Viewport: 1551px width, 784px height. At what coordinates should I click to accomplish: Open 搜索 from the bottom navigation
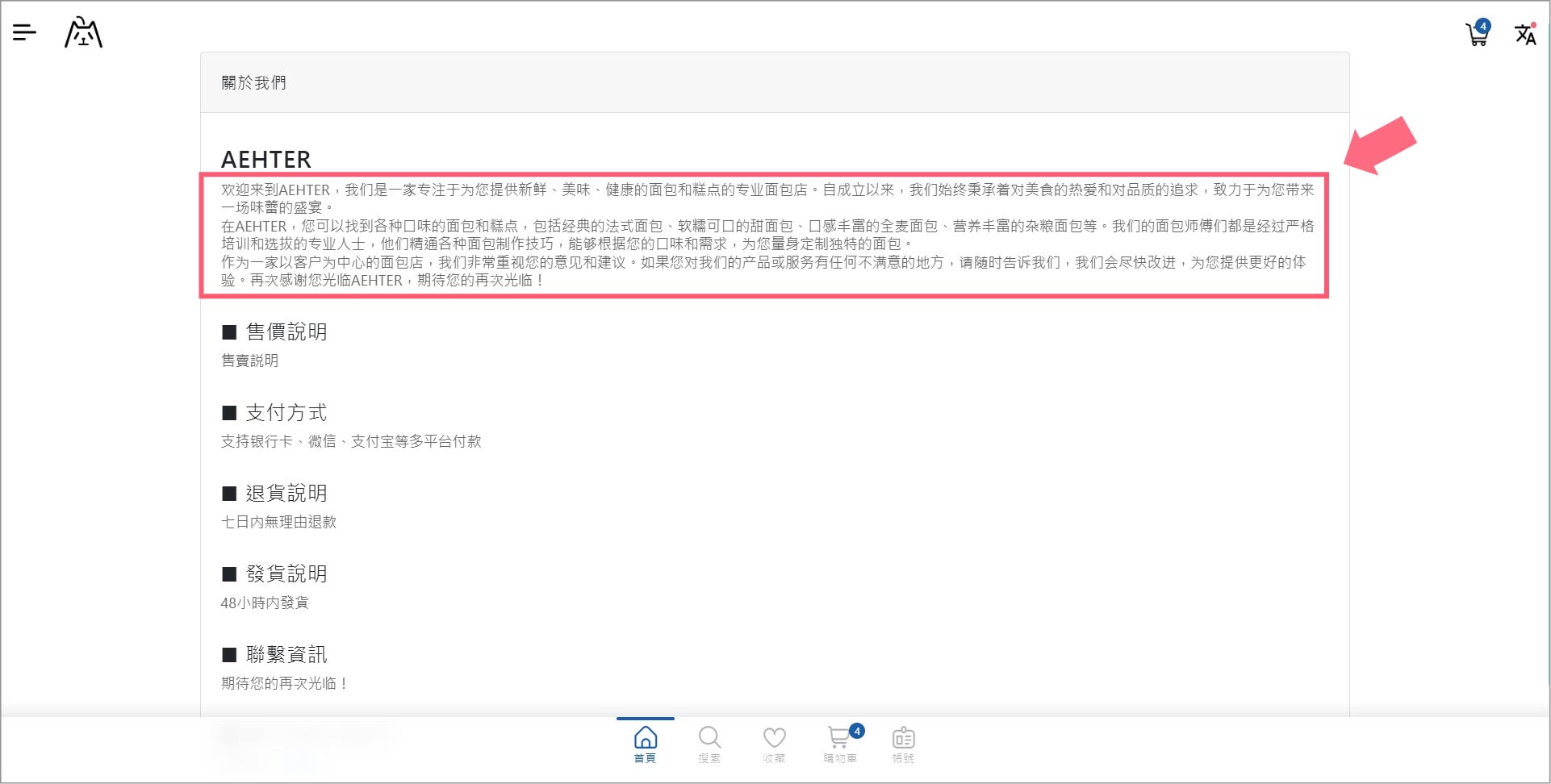tap(709, 744)
